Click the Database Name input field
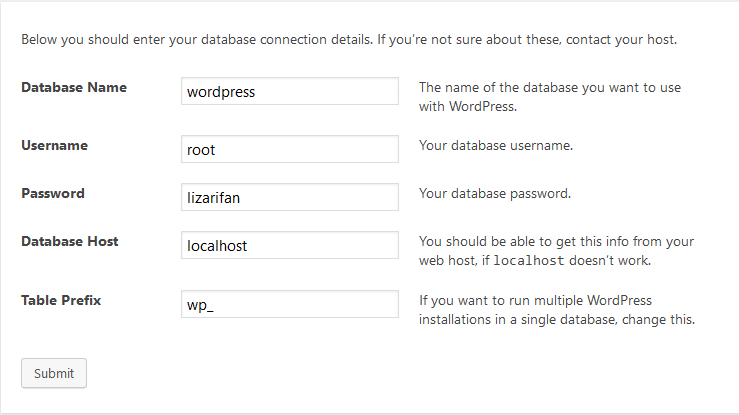This screenshot has width=739, height=415. (x=290, y=92)
